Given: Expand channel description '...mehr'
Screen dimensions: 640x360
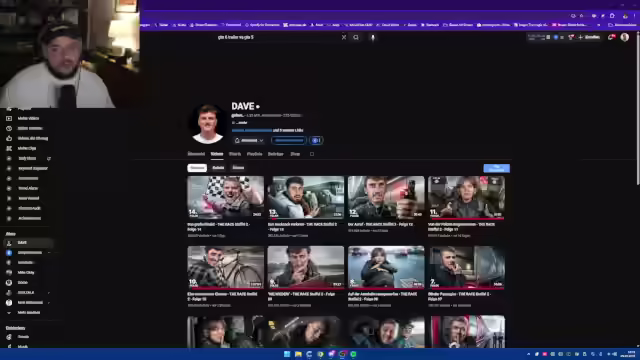Looking at the screenshot, I should click(x=241, y=122).
